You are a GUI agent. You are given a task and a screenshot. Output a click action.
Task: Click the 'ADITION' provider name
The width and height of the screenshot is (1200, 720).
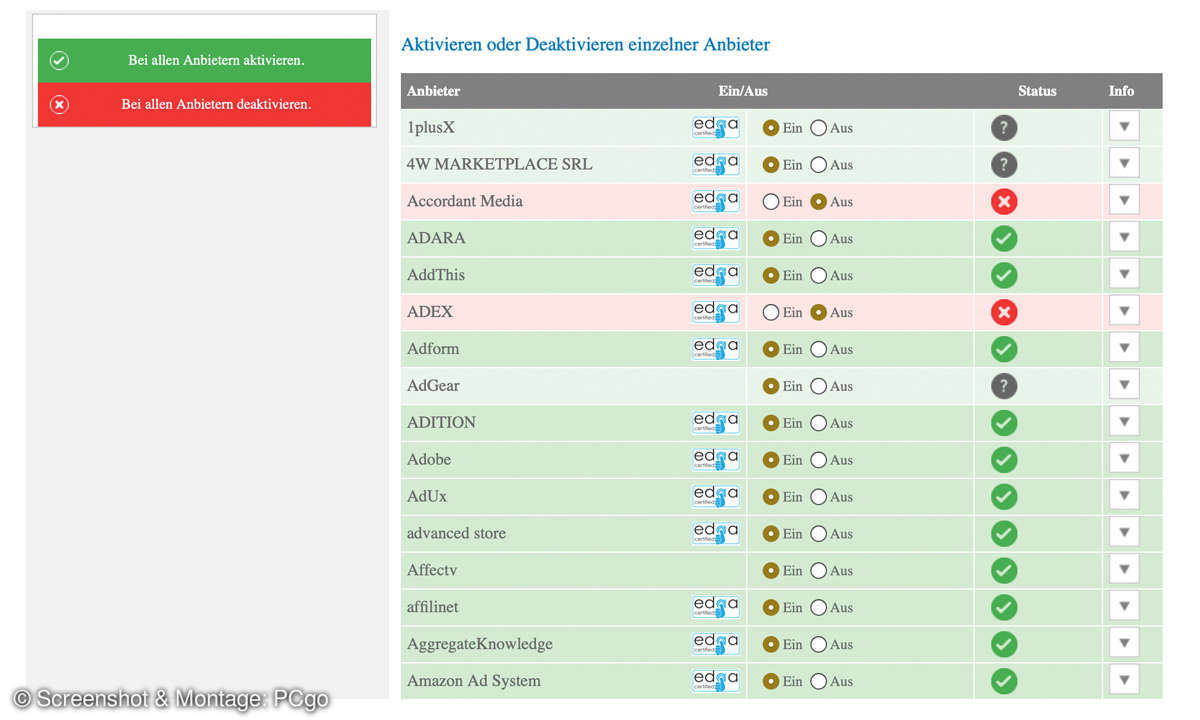tap(441, 422)
